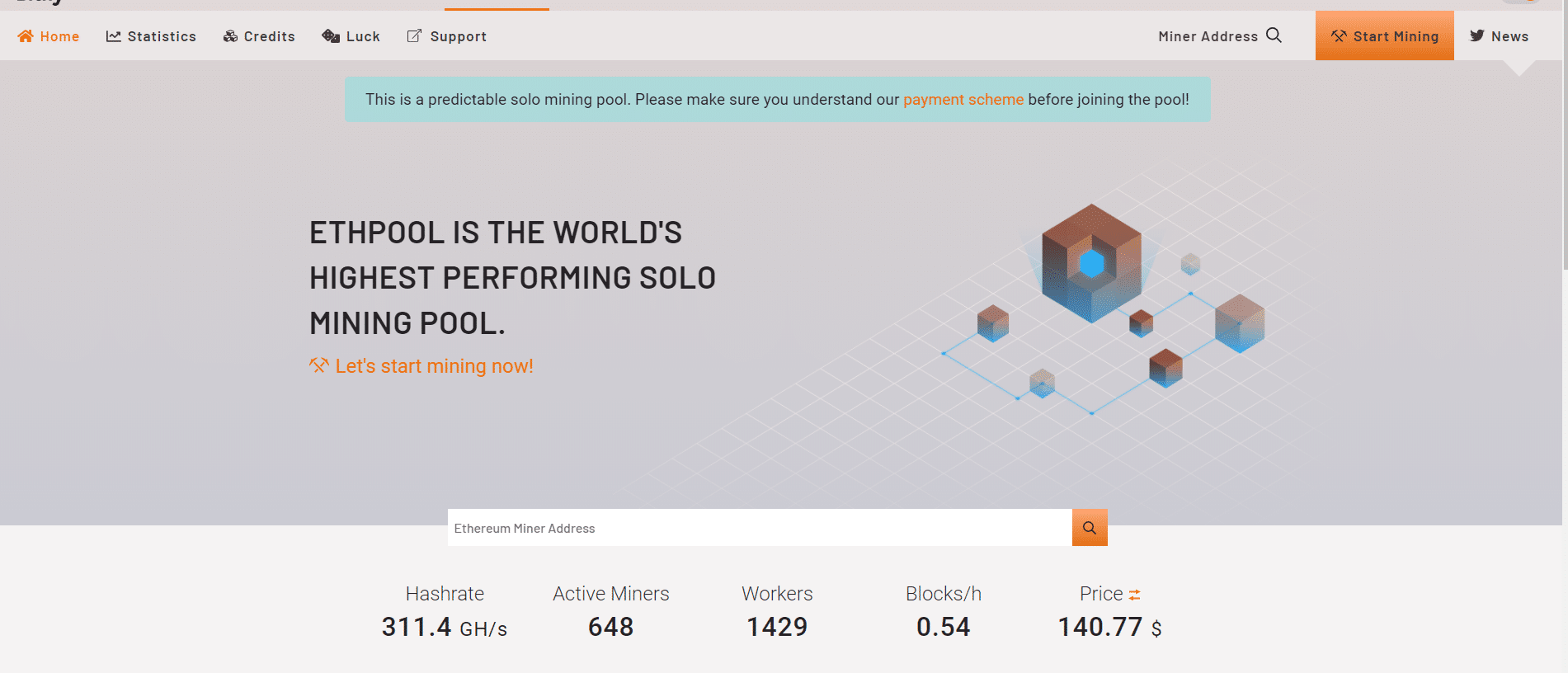Go to the Home menu item
The width and height of the screenshot is (1568, 673).
(x=49, y=36)
